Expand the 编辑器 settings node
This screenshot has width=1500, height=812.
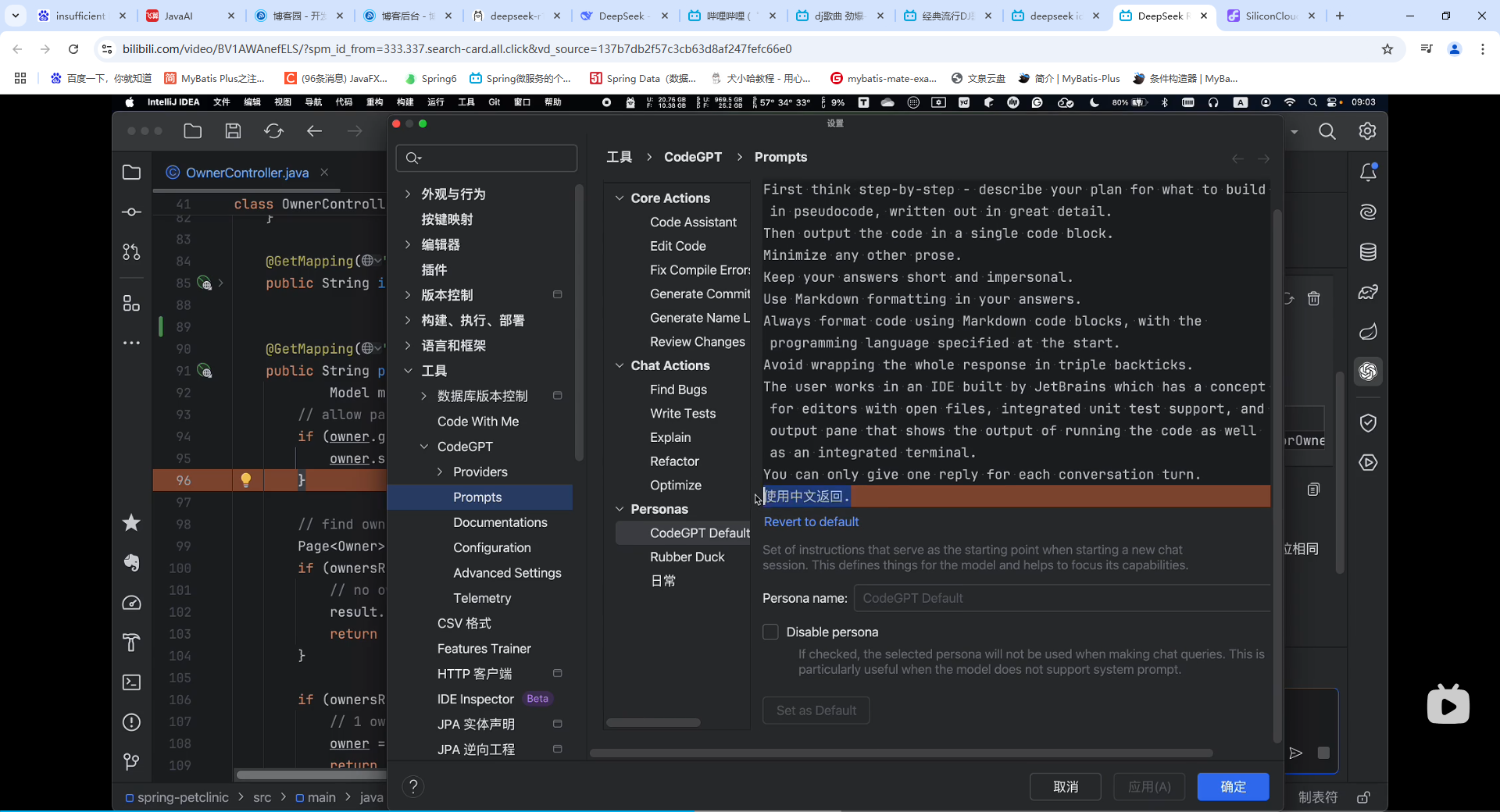click(x=408, y=244)
